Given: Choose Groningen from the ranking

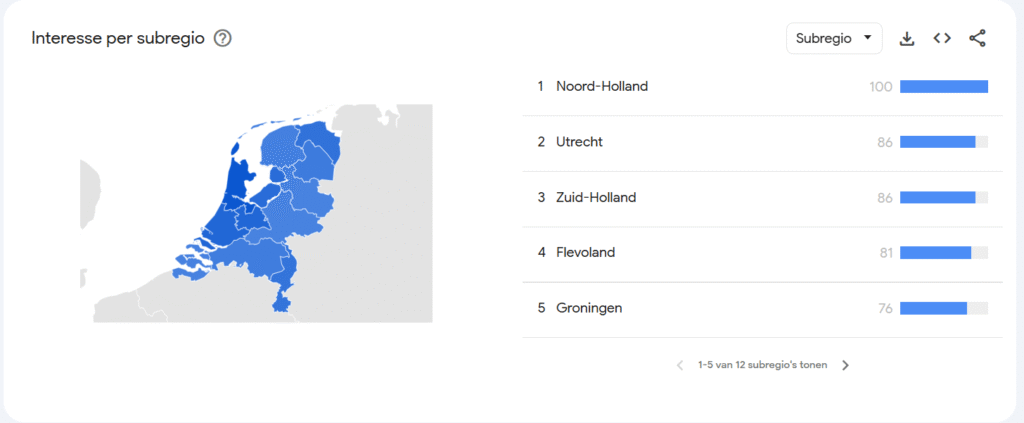Looking at the screenshot, I should (589, 308).
